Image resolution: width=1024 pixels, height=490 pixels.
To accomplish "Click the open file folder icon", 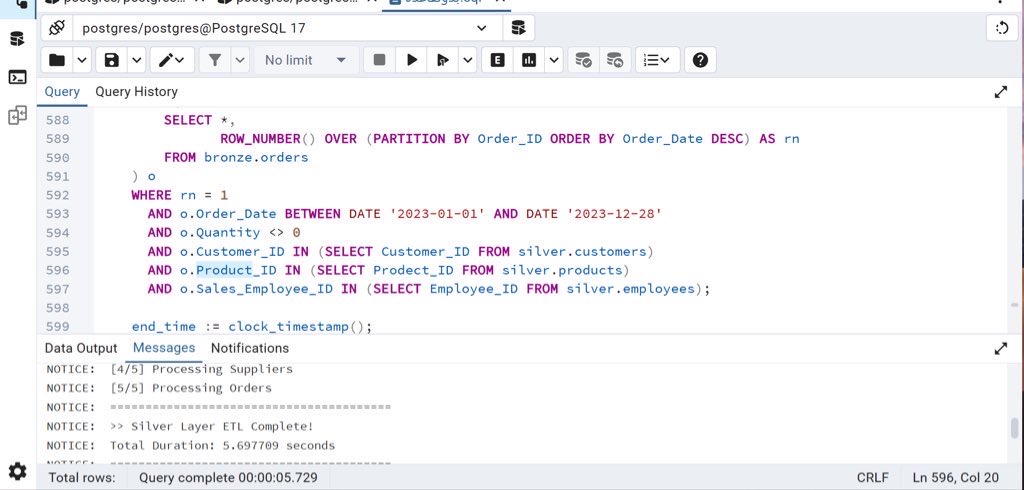I will pyautogui.click(x=57, y=60).
